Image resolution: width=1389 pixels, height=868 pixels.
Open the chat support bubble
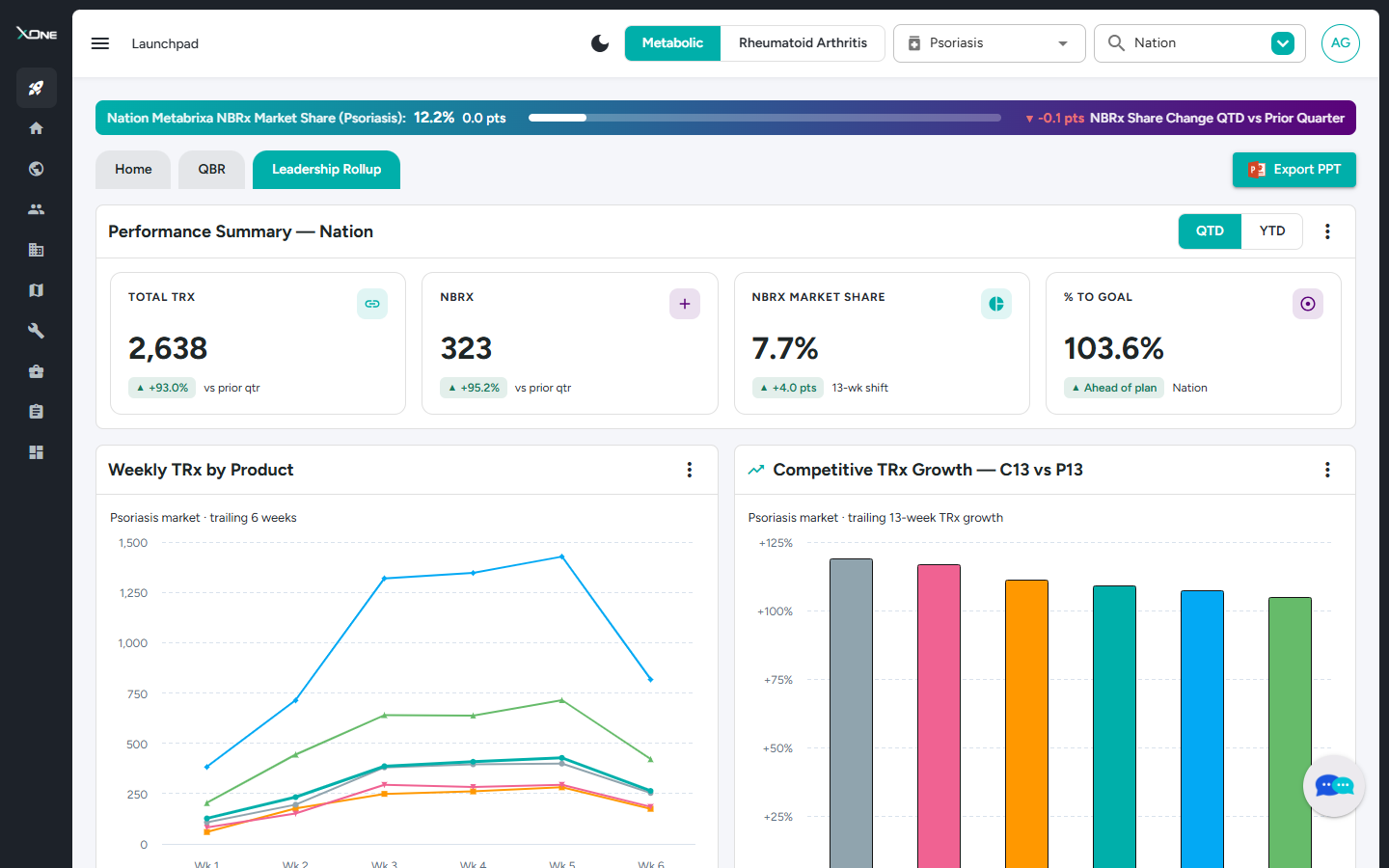1334,786
